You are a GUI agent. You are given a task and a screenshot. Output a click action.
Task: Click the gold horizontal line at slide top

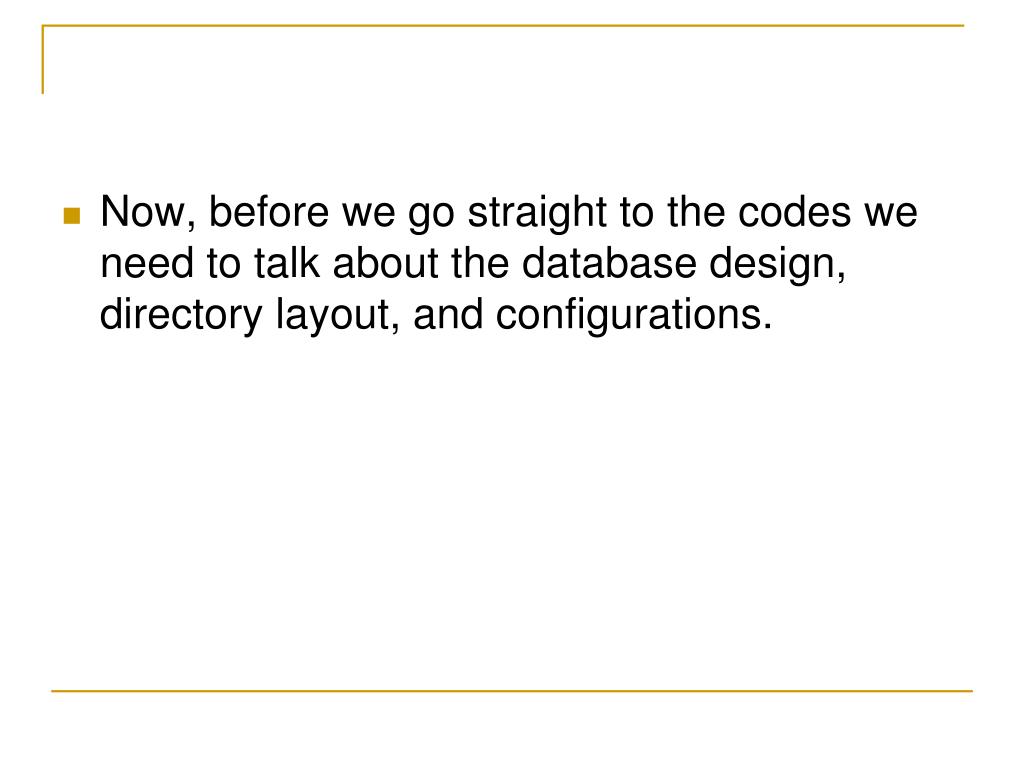(503, 26)
